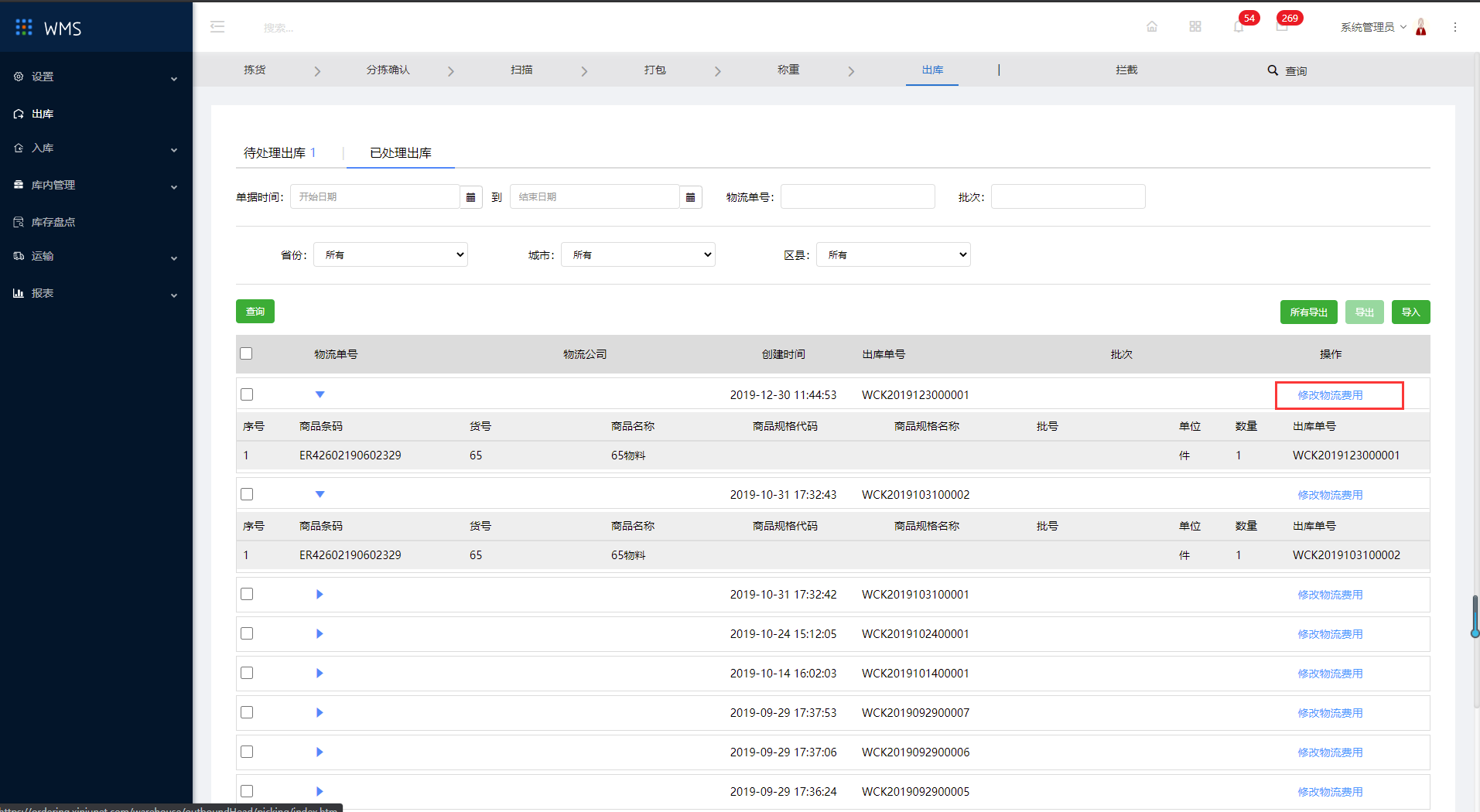Viewport: 1480px width, 812px height.
Task: Click the green 查询 button
Action: point(255,311)
